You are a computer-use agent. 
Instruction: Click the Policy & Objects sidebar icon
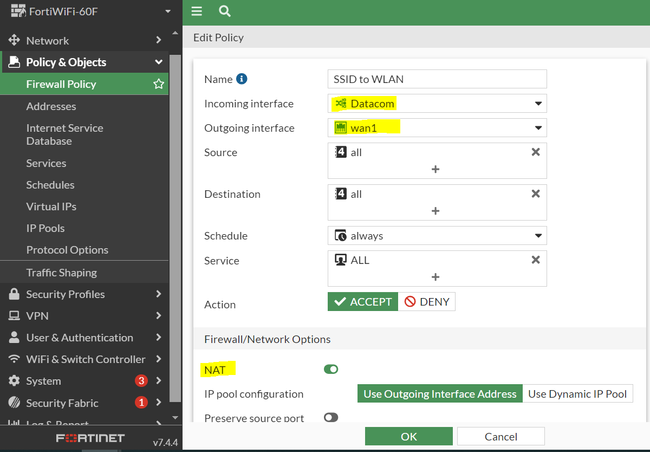coord(14,62)
